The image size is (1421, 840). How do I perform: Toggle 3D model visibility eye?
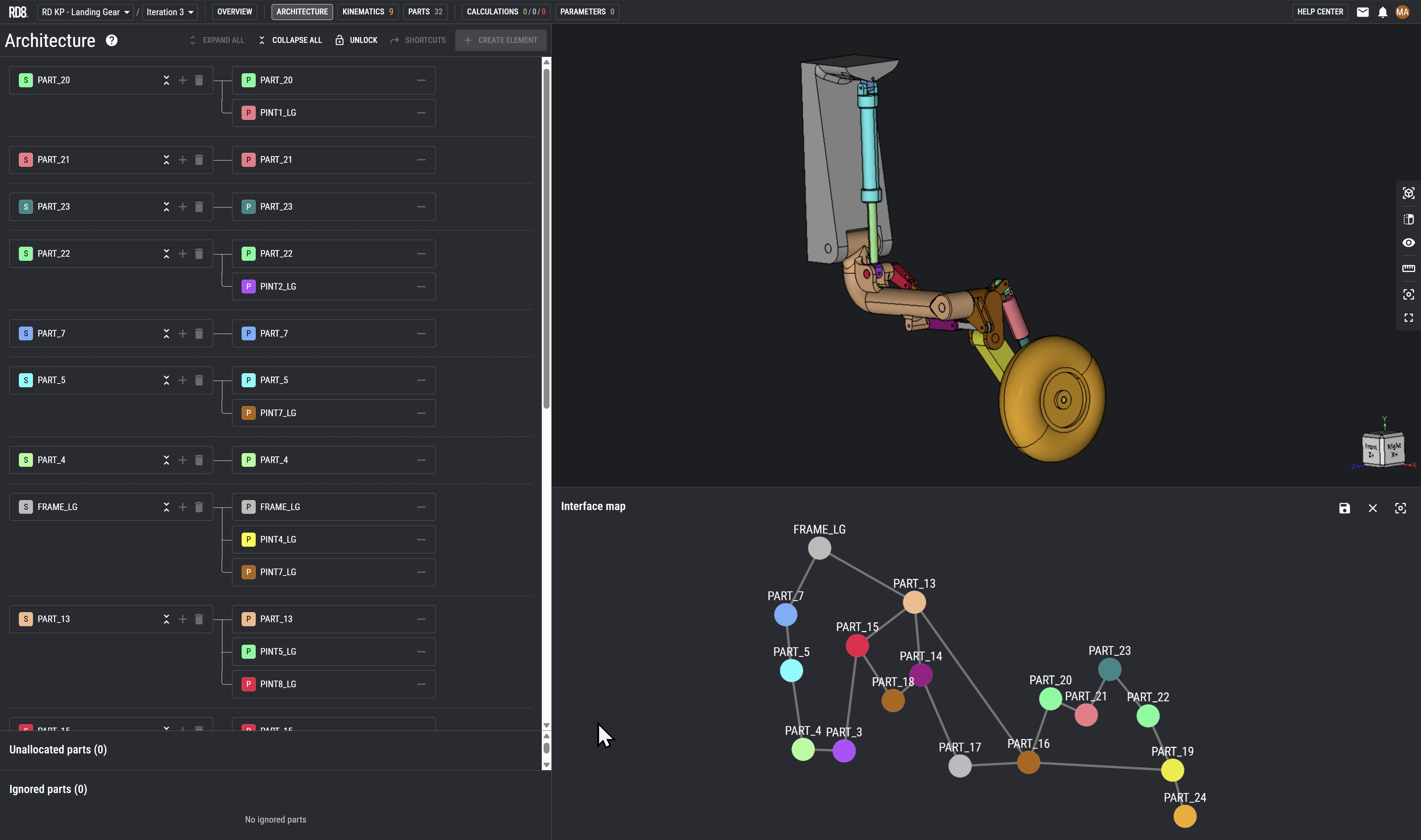(1408, 243)
